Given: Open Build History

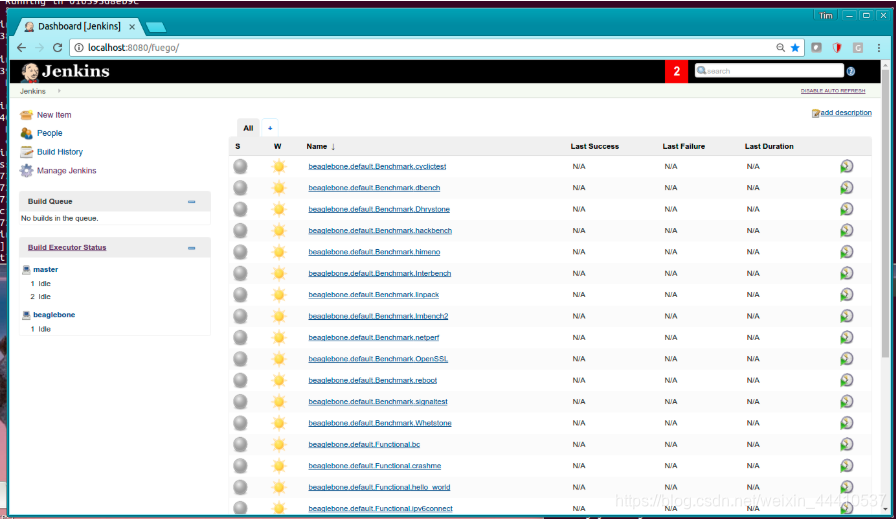Looking at the screenshot, I should tap(59, 152).
